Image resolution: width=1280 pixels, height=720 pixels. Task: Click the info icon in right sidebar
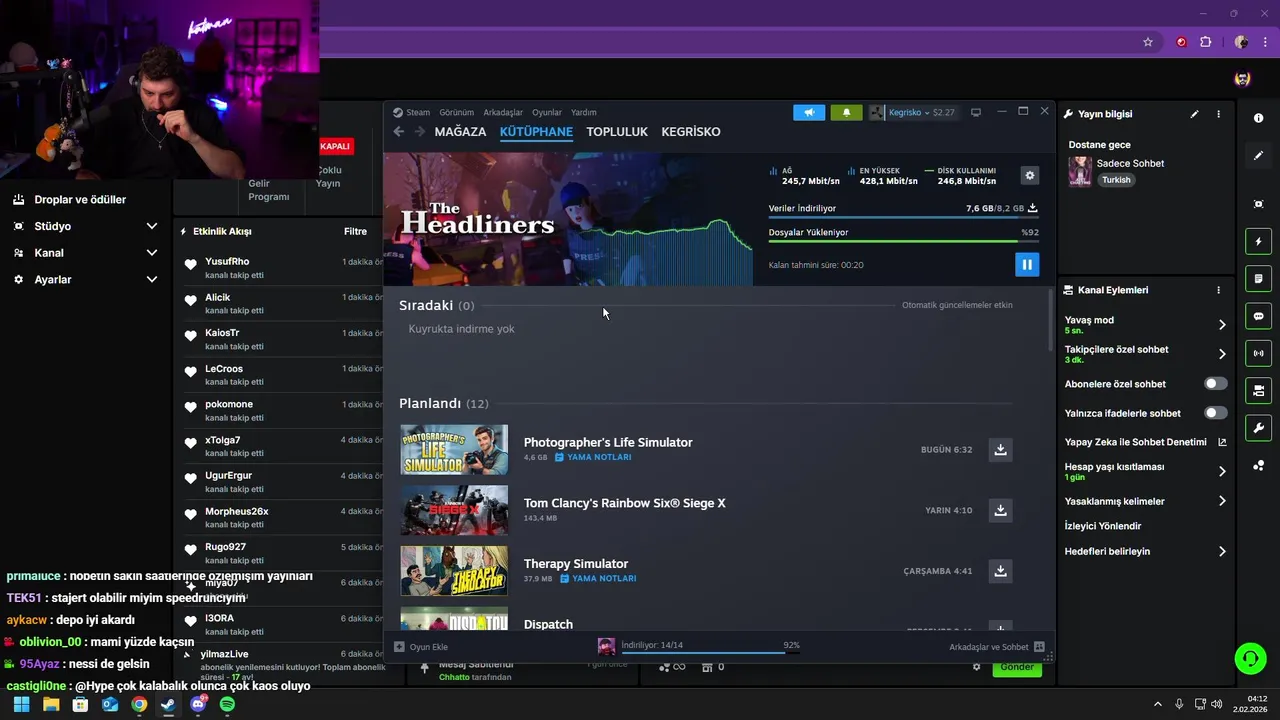[1258, 118]
